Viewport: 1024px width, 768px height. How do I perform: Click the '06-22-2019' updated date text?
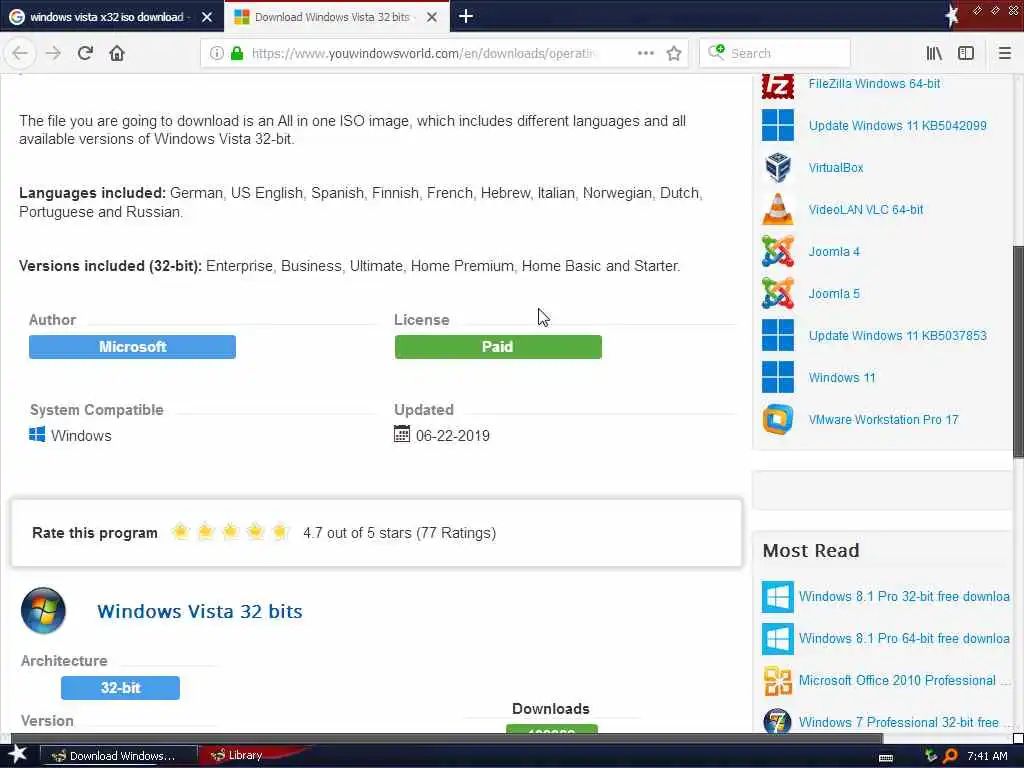(453, 436)
